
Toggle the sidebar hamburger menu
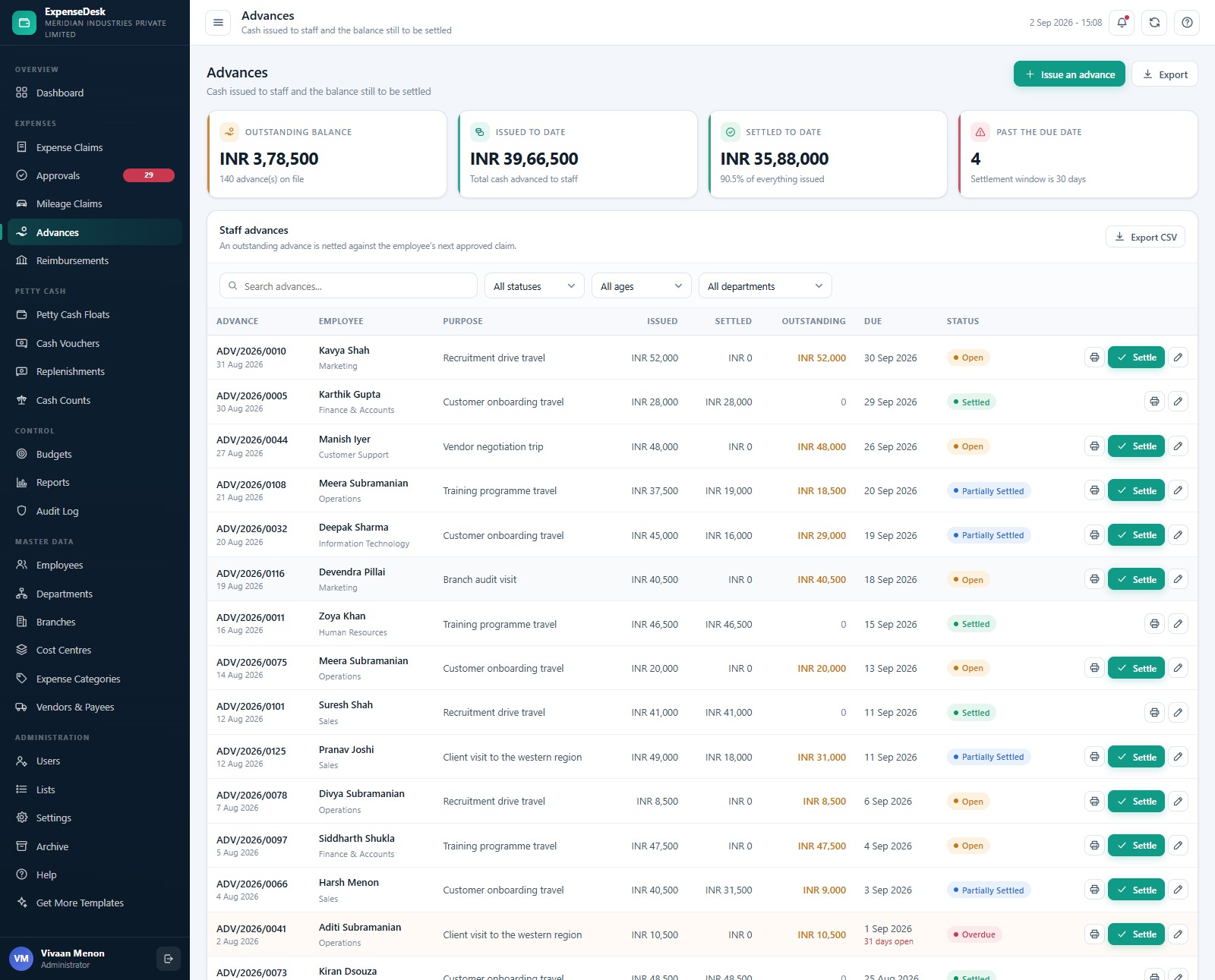coord(218,23)
